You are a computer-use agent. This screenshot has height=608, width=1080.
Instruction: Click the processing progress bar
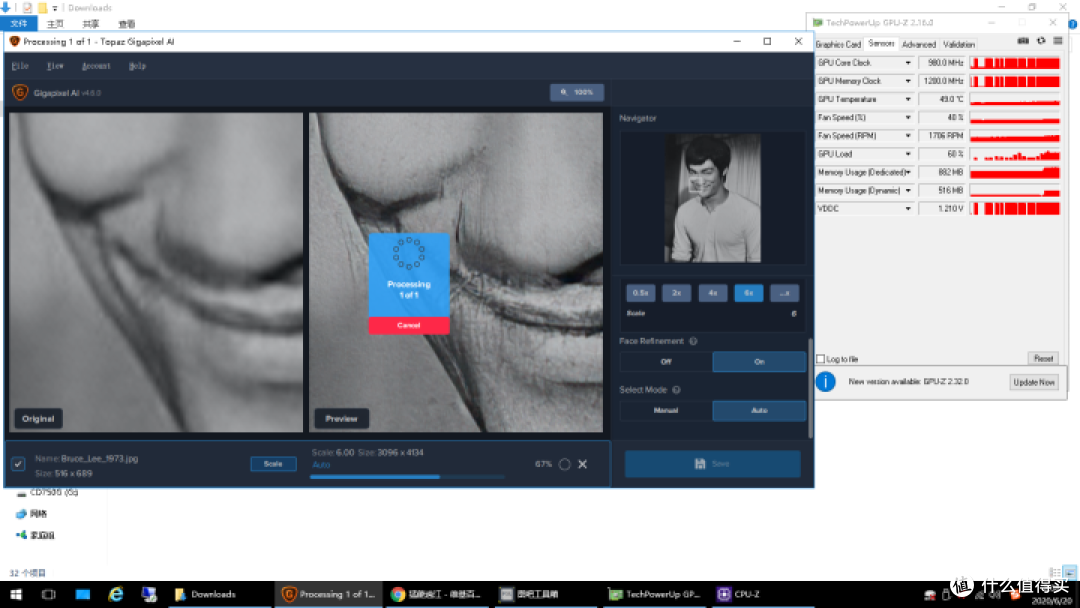click(x=407, y=476)
